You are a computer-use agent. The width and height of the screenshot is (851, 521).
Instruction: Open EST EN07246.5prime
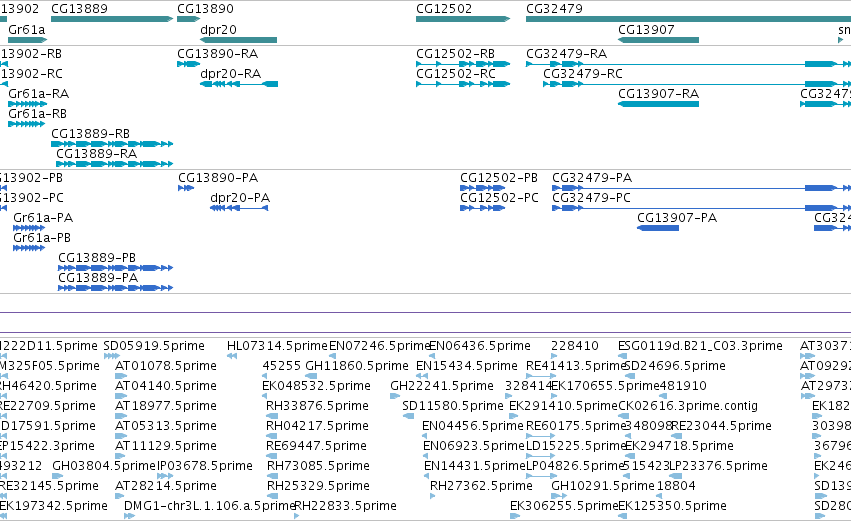tap(379, 346)
